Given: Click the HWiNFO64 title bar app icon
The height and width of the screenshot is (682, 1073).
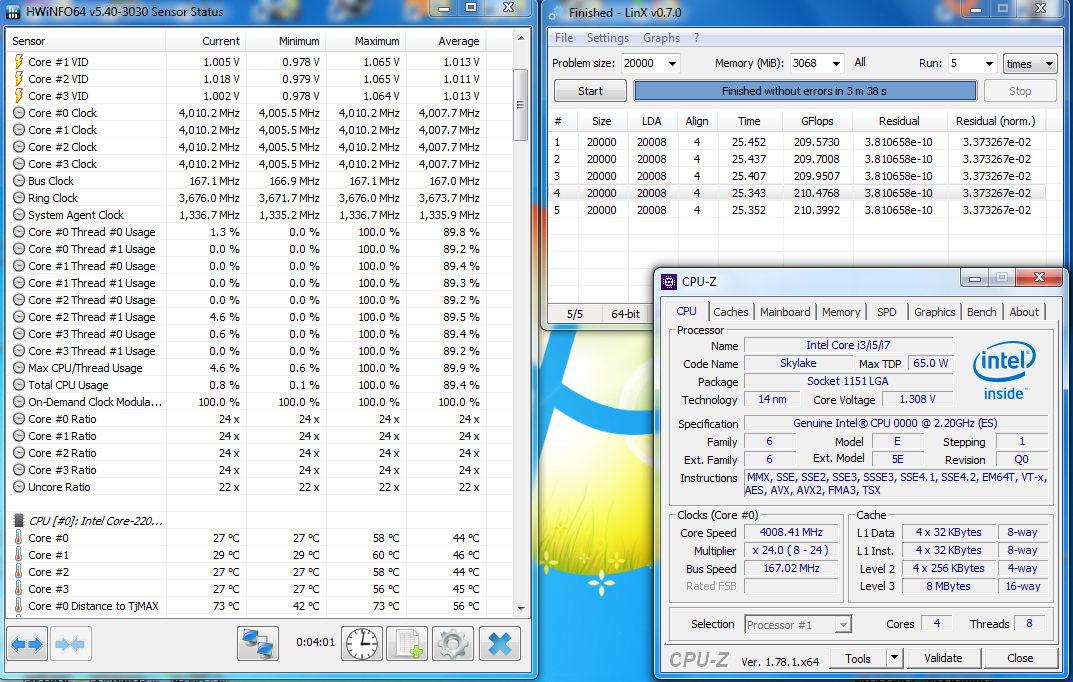Looking at the screenshot, I should pyautogui.click(x=13, y=12).
